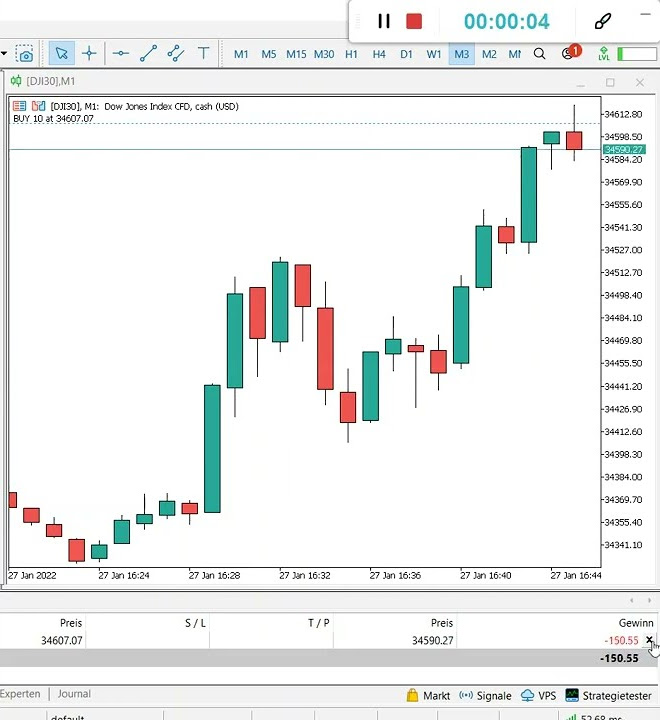Switch chart to H4 timeframe

pos(379,54)
